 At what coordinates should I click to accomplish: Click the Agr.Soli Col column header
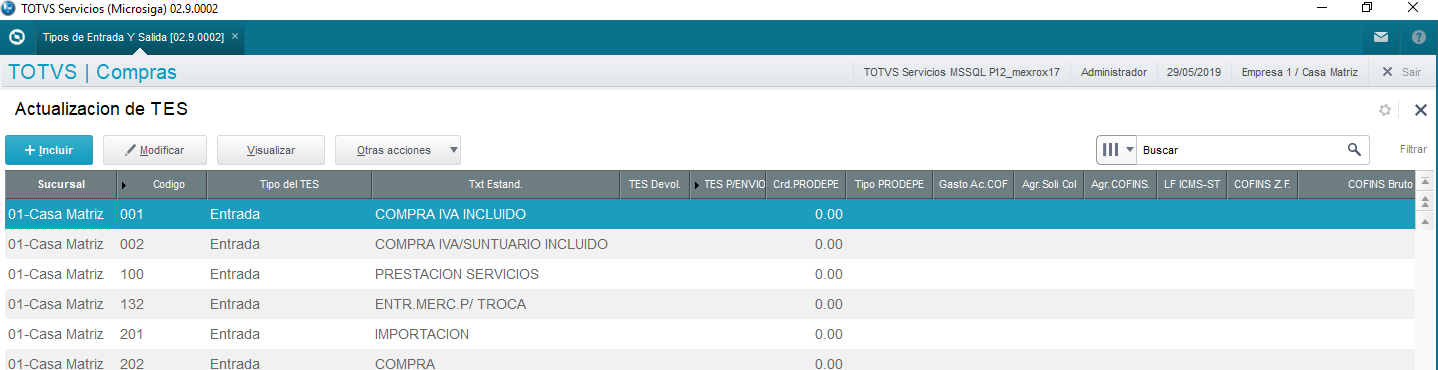[x=1049, y=184]
